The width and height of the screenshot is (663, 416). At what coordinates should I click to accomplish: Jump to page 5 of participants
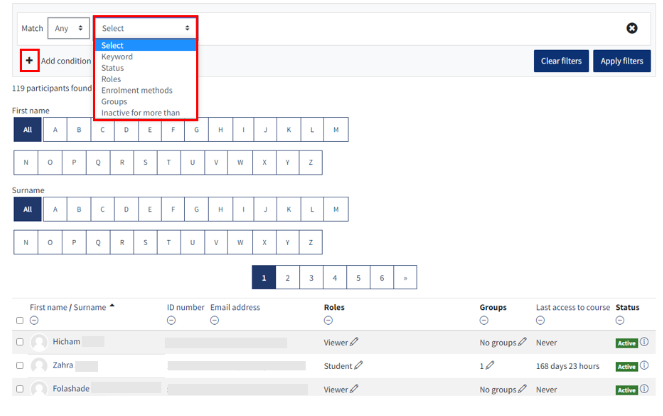[358, 277]
